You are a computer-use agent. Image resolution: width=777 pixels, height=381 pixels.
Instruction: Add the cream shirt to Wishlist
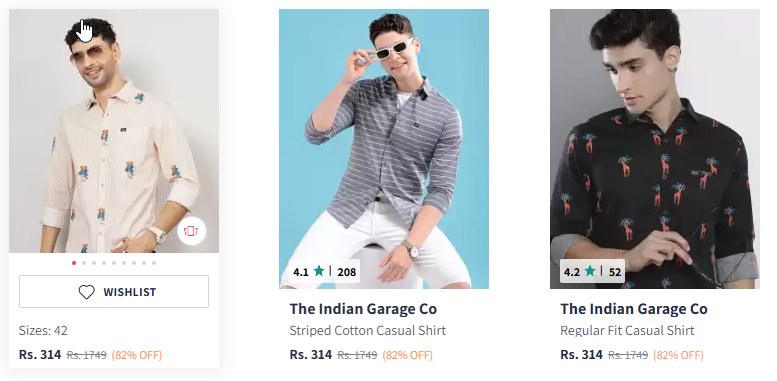(114, 292)
